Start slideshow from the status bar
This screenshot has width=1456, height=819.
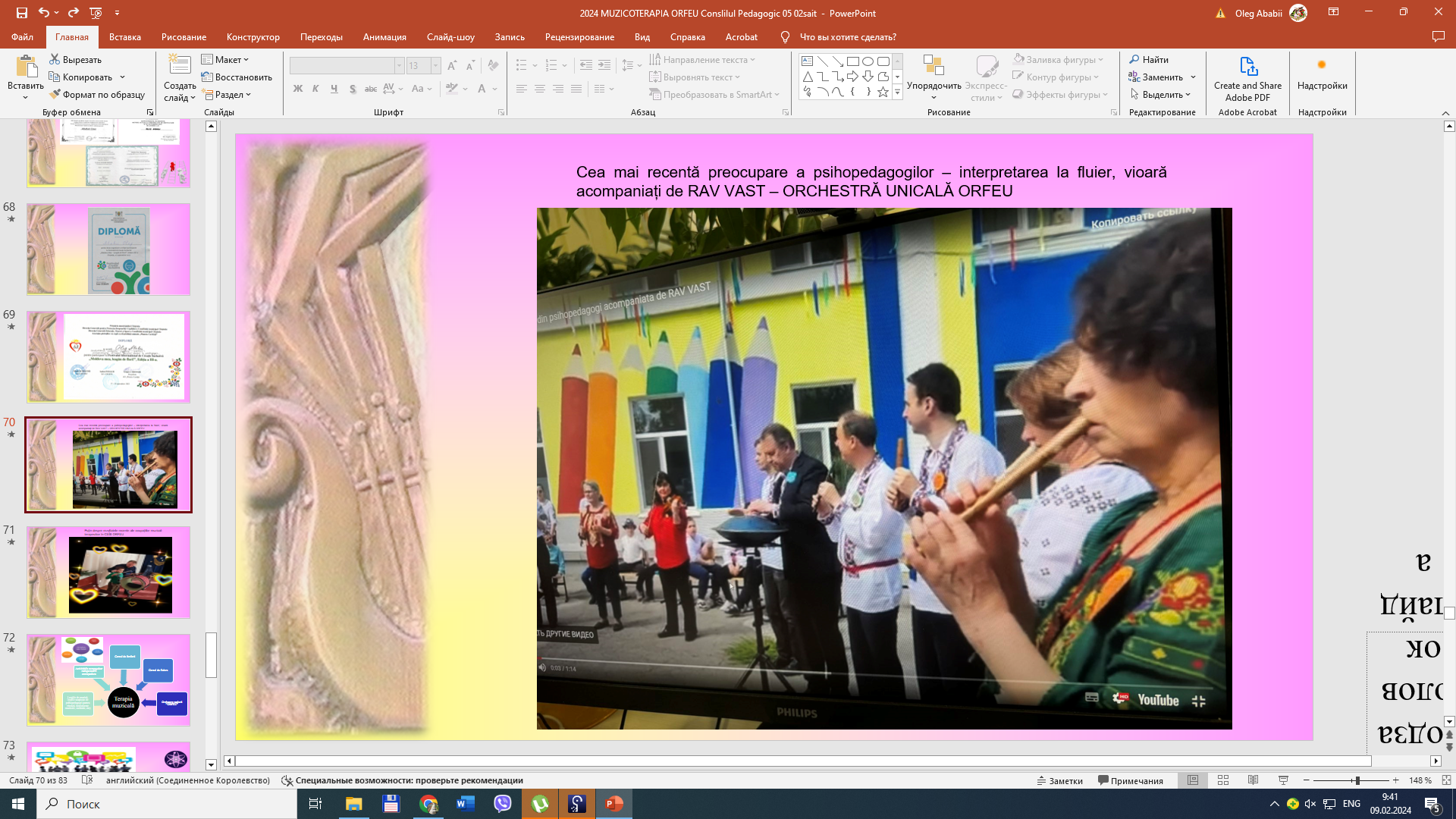click(1283, 780)
